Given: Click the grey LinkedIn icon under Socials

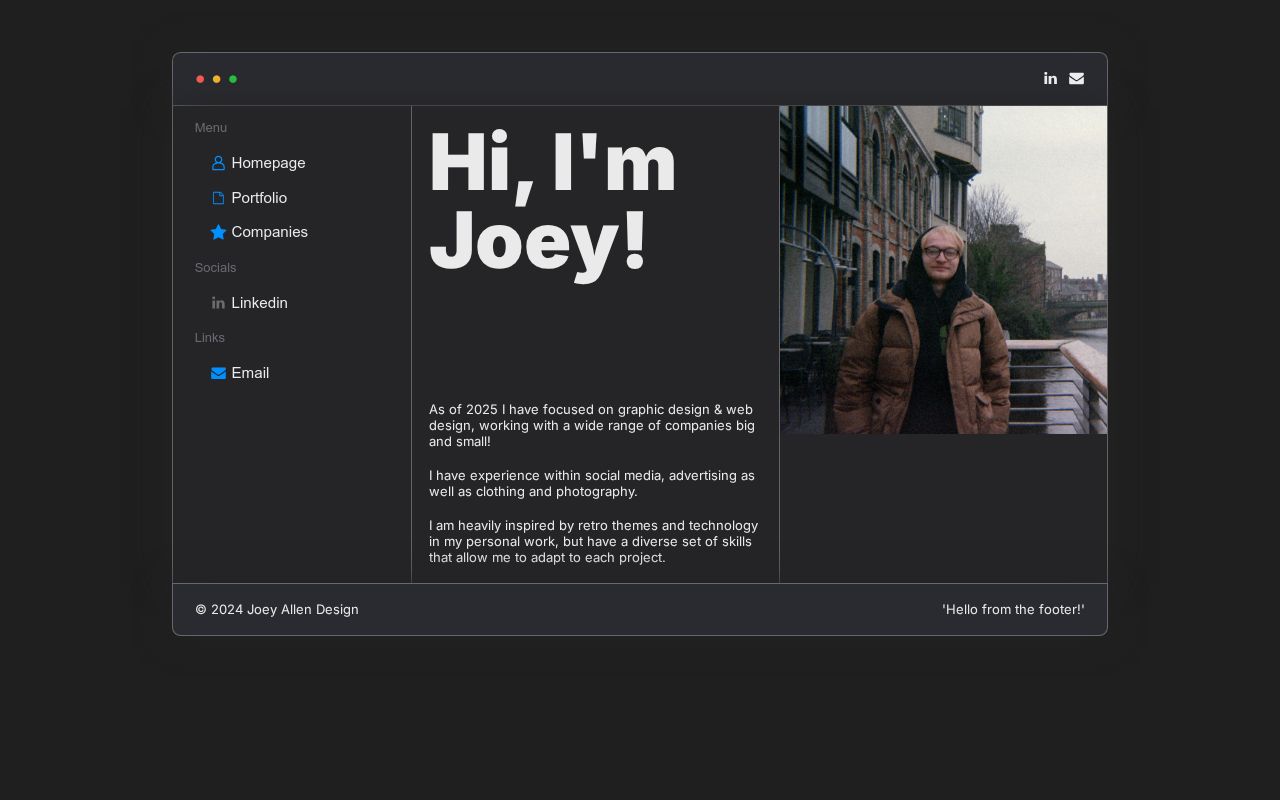Looking at the screenshot, I should [219, 303].
